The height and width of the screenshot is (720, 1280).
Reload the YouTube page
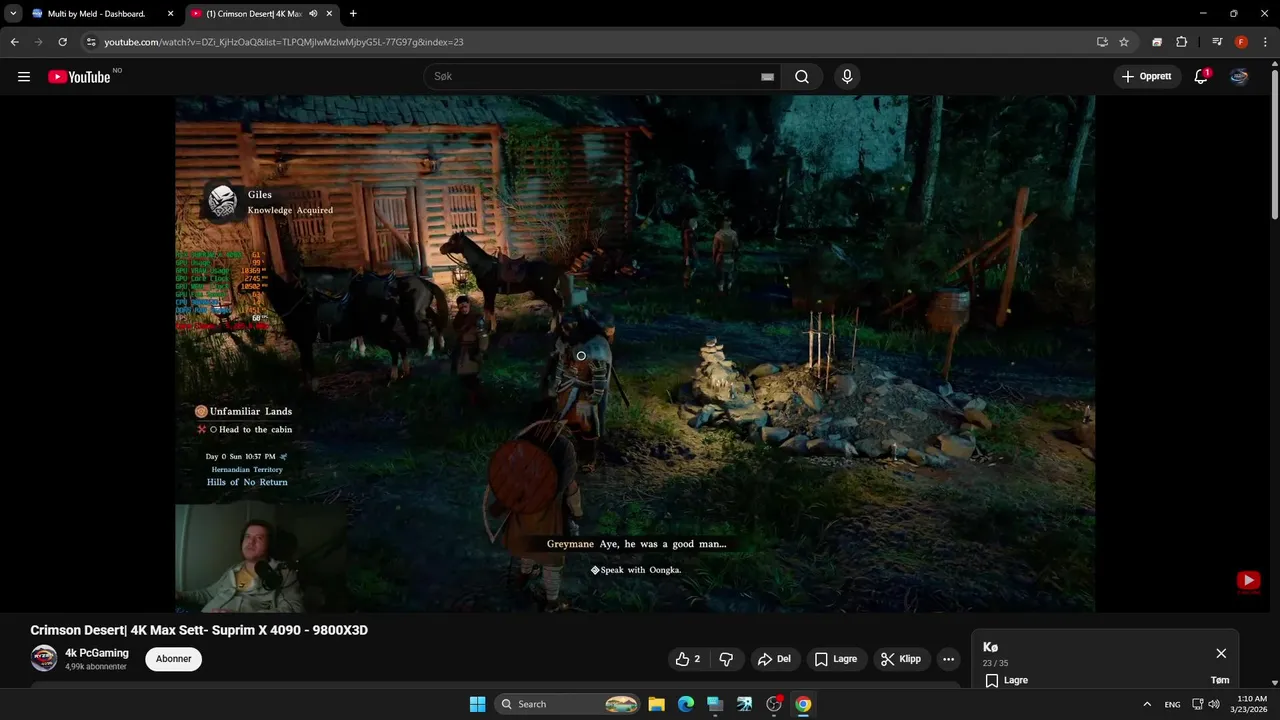pos(62,42)
